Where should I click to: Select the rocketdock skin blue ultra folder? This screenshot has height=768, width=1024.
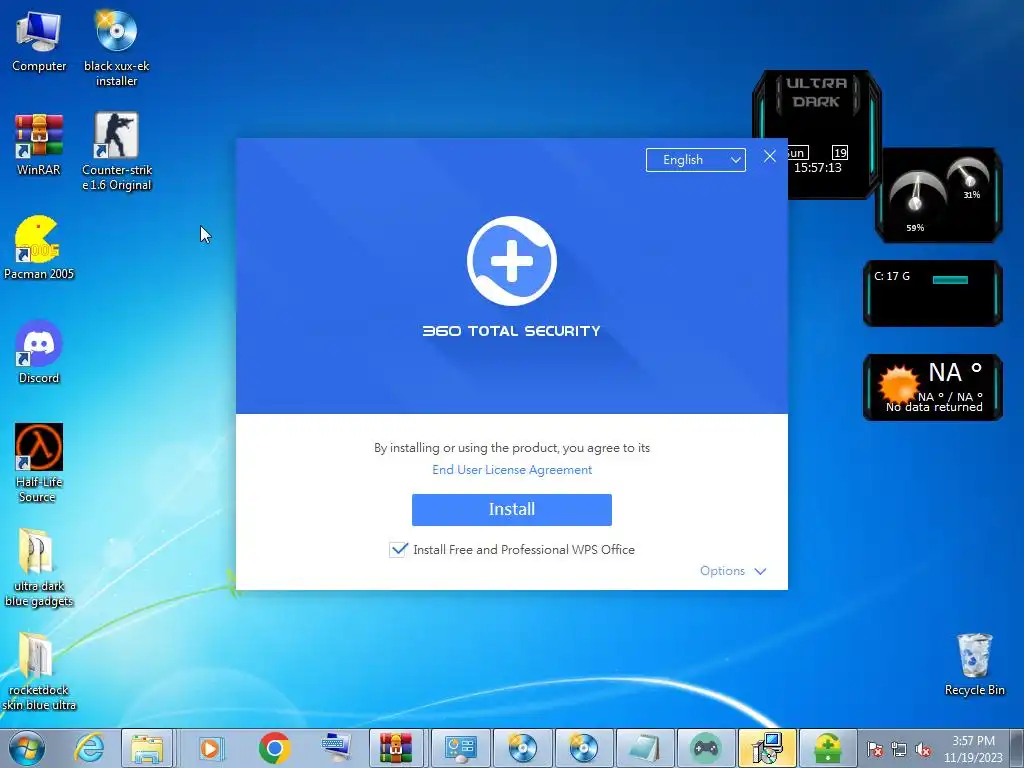coord(39,671)
